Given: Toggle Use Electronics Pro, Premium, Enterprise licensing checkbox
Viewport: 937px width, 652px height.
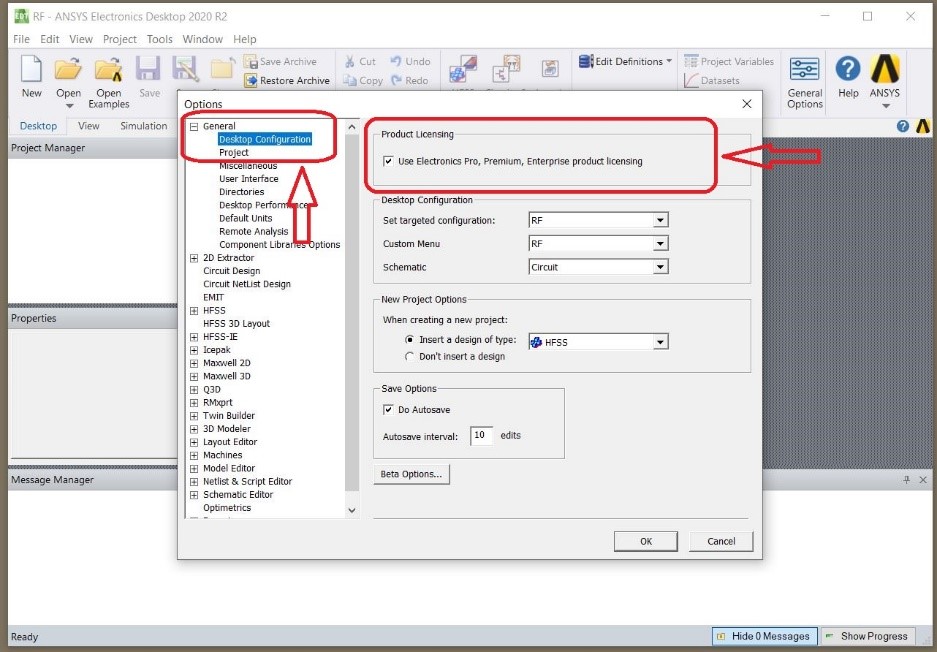Looking at the screenshot, I should pos(388,161).
